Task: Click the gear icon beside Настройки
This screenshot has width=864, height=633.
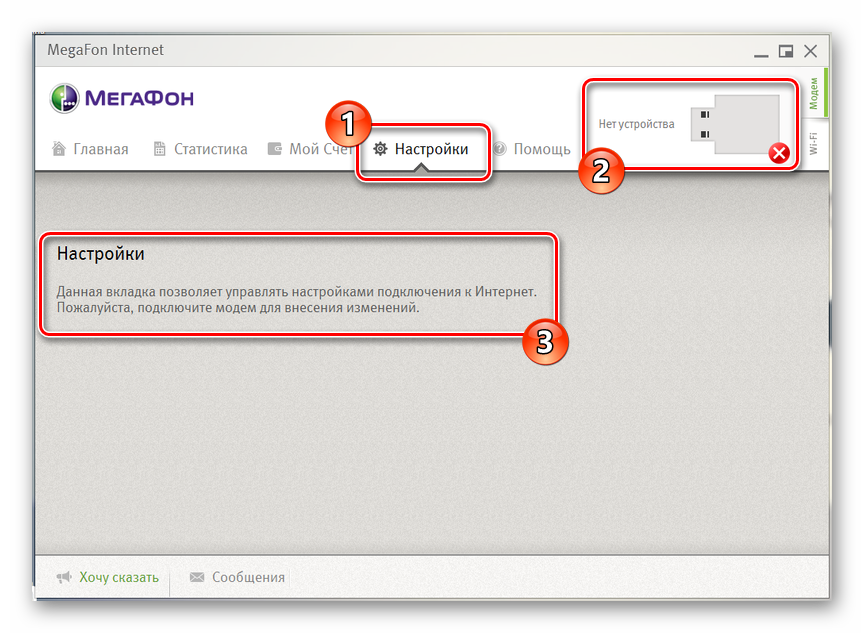Action: (380, 149)
